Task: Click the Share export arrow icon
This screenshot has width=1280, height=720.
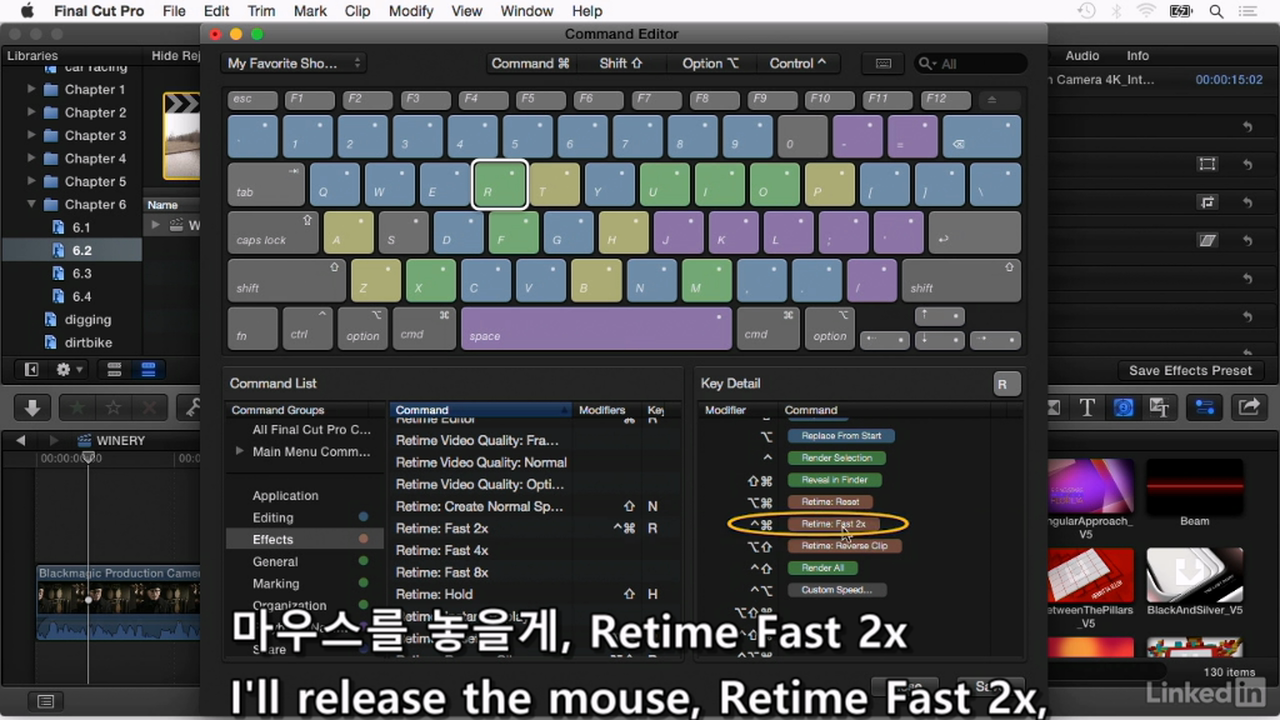Action: pos(1249,408)
